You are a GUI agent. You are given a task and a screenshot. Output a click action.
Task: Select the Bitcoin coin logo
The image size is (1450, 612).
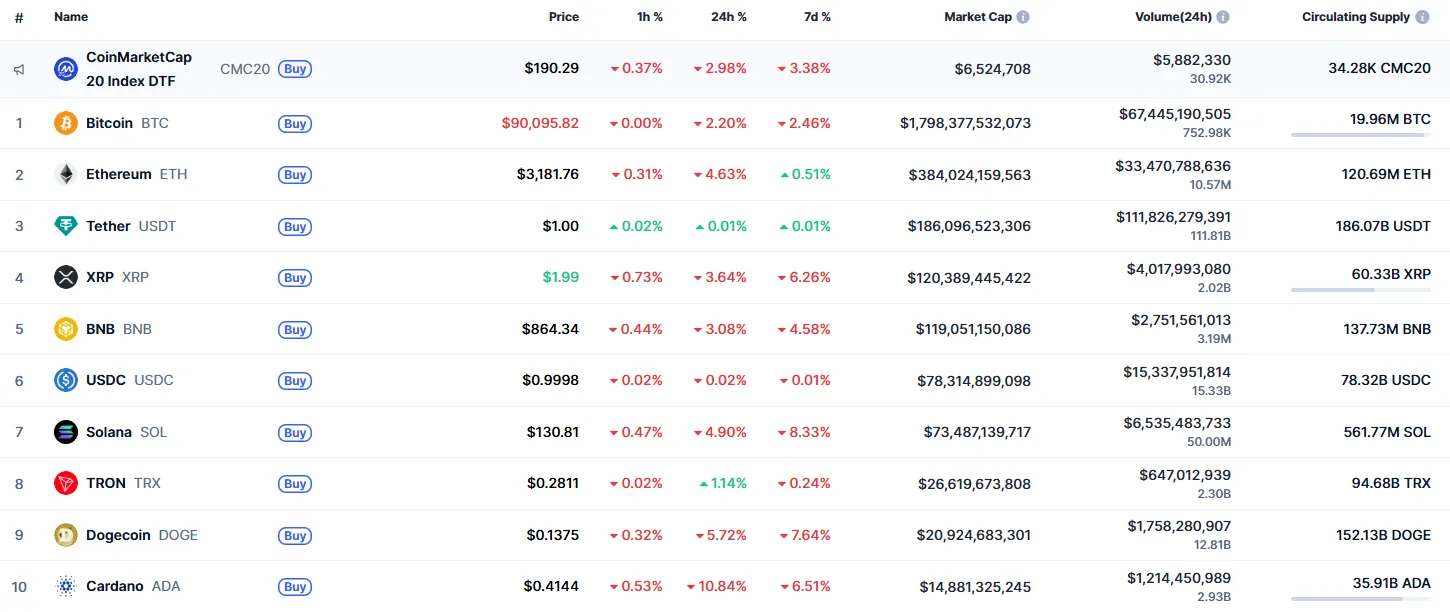pyautogui.click(x=66, y=123)
